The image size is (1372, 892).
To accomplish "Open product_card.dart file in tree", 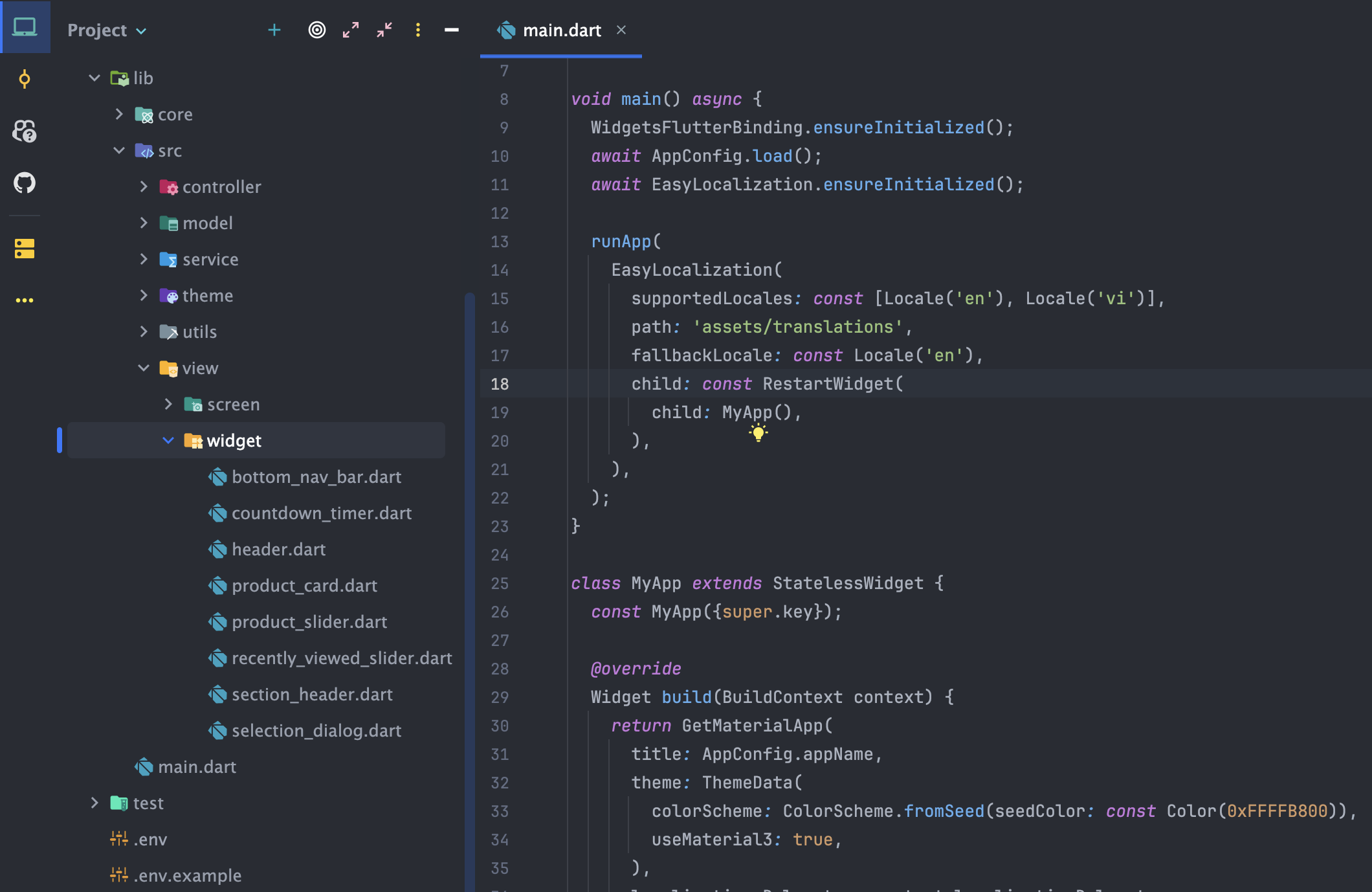I will [304, 585].
